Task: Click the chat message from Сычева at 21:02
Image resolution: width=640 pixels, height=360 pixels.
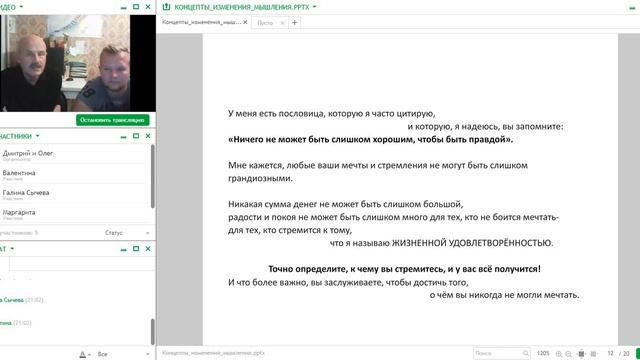Action: click(22, 300)
